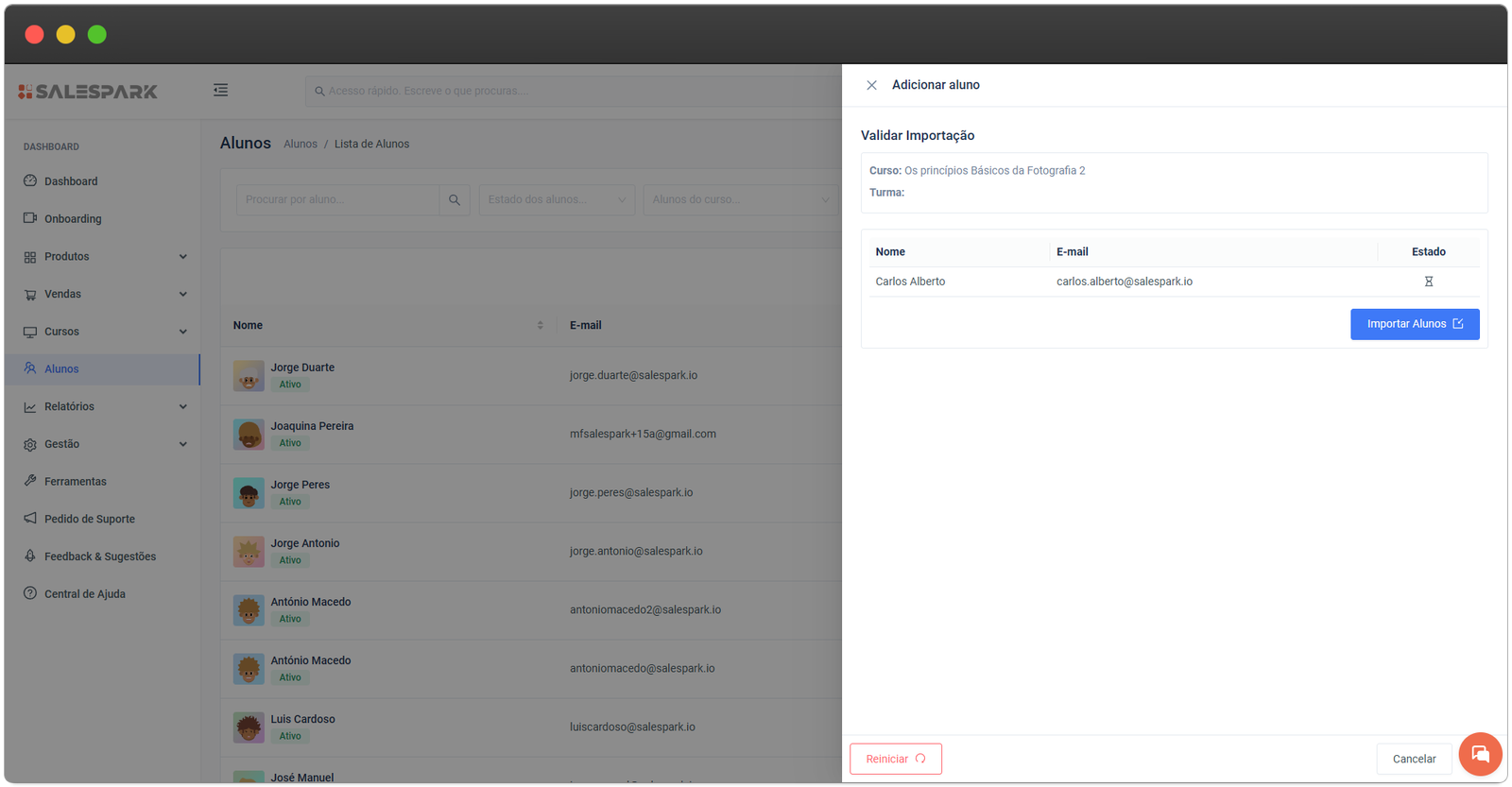The width and height of the screenshot is (1512, 787).
Task: Open the Estado dos alunos dropdown
Action: click(557, 200)
